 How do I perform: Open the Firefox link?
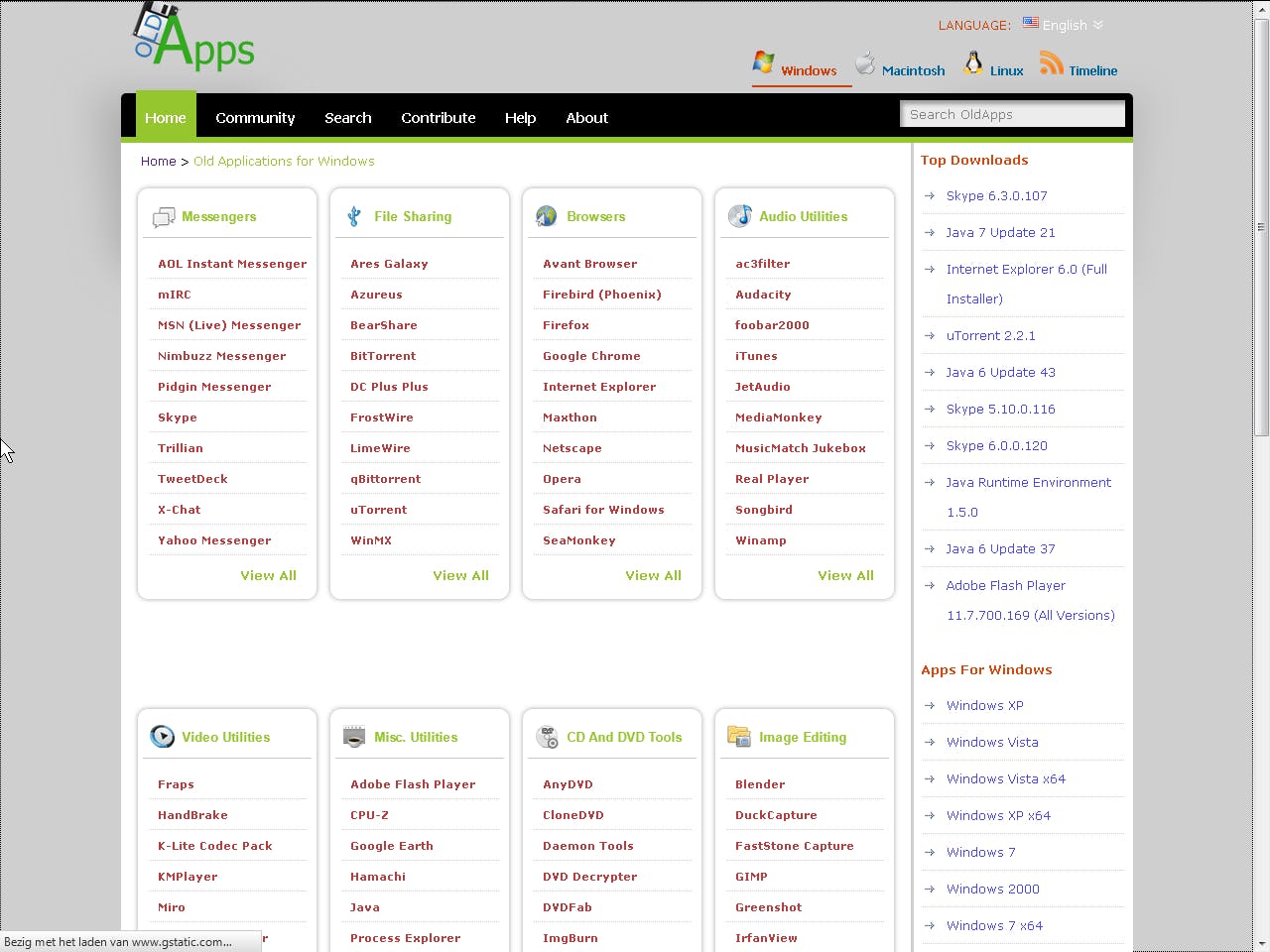566,325
